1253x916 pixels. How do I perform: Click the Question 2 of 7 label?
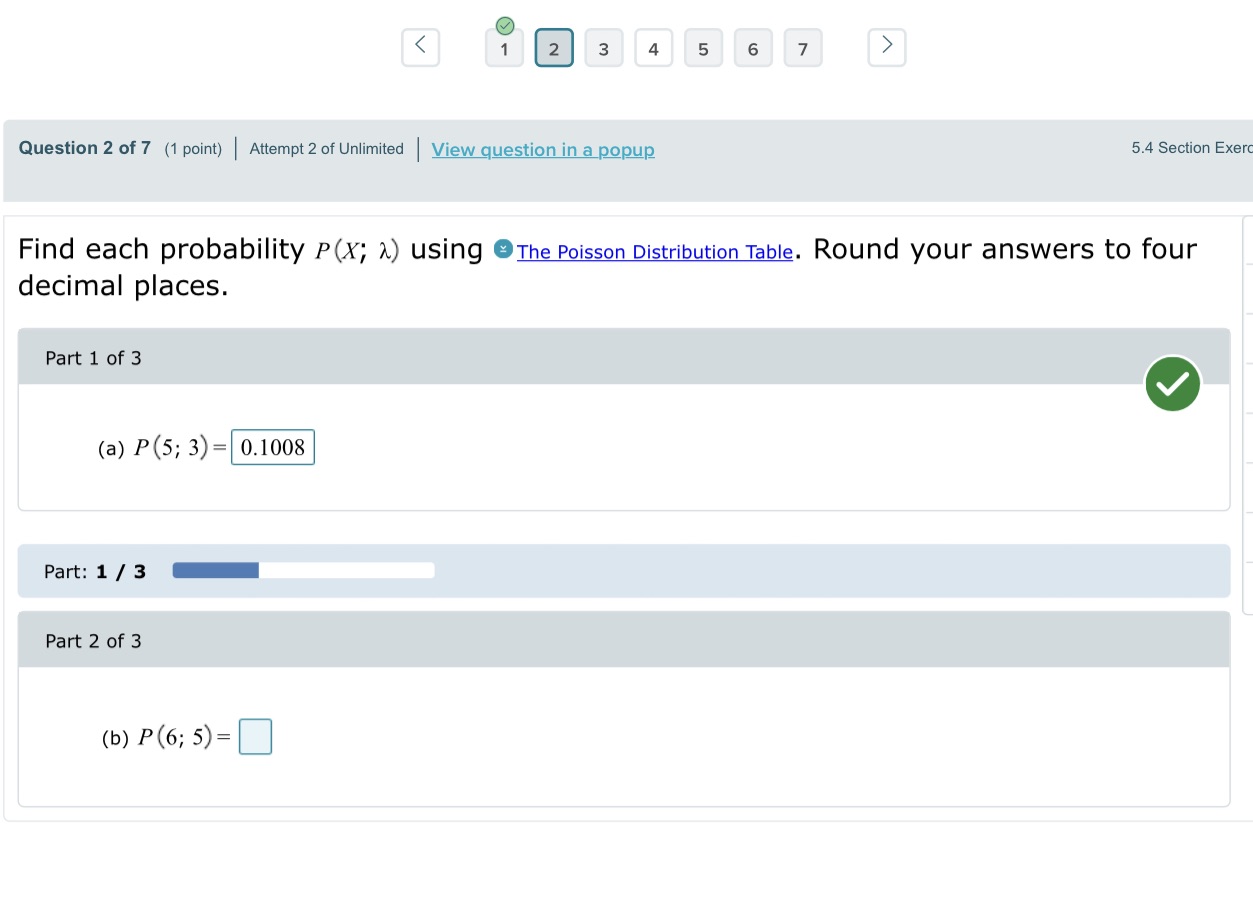coord(85,148)
